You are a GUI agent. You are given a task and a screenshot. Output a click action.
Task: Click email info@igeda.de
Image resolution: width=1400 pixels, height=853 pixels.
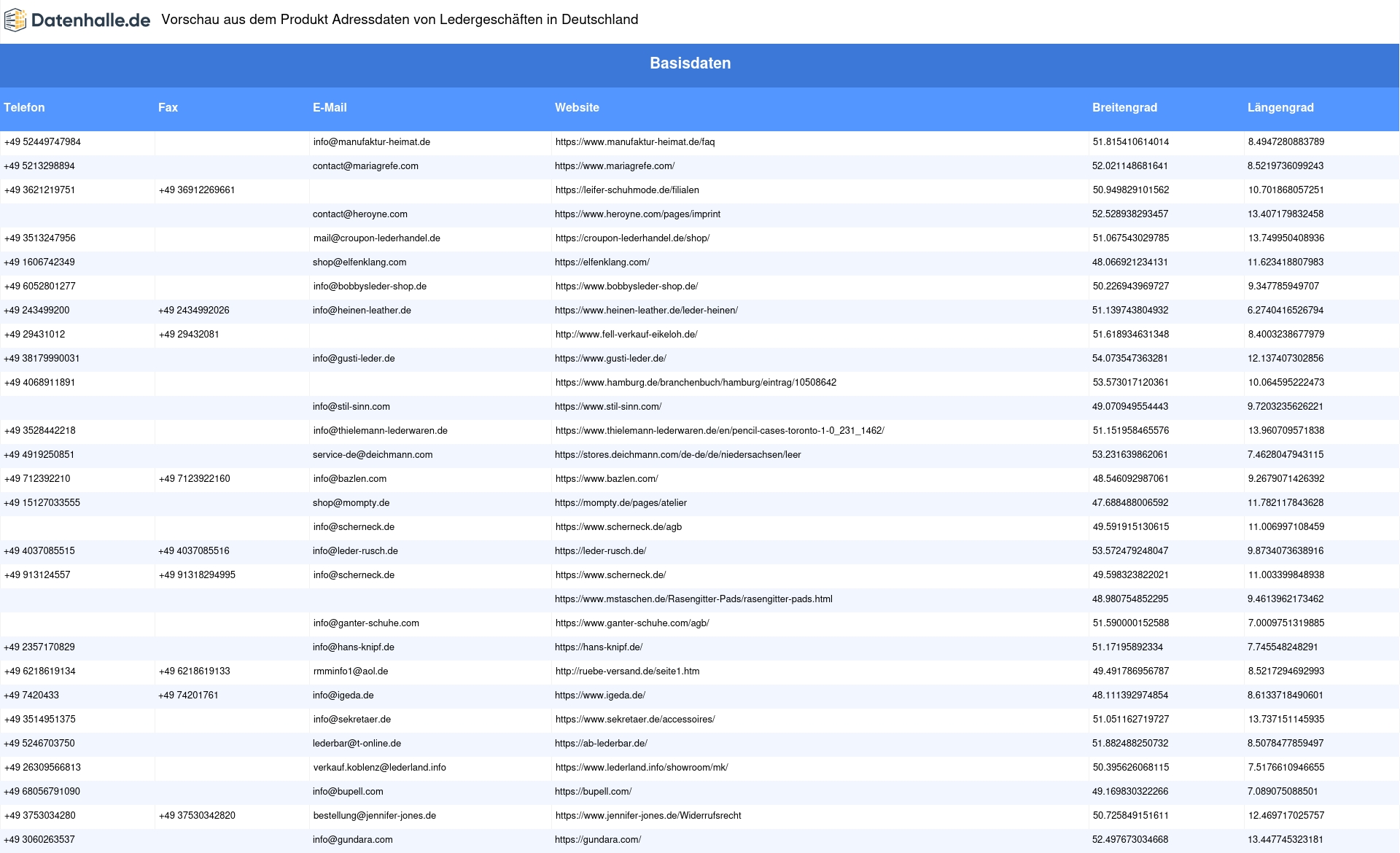click(x=343, y=696)
